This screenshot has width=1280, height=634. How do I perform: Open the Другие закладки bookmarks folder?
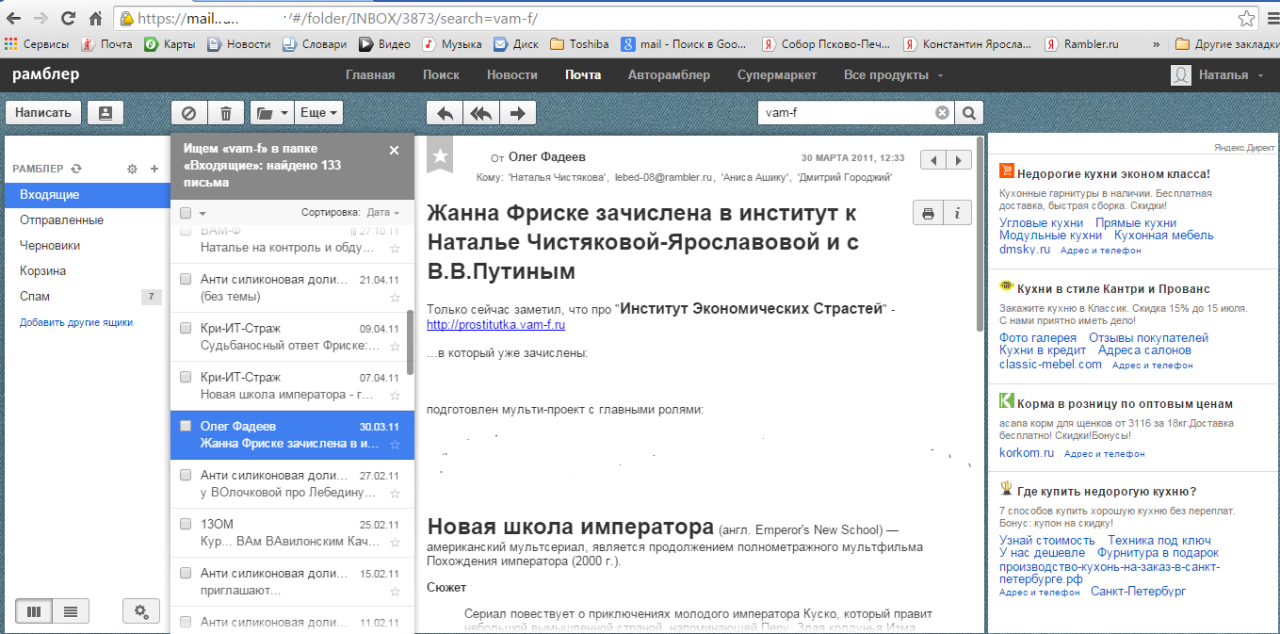point(1226,44)
